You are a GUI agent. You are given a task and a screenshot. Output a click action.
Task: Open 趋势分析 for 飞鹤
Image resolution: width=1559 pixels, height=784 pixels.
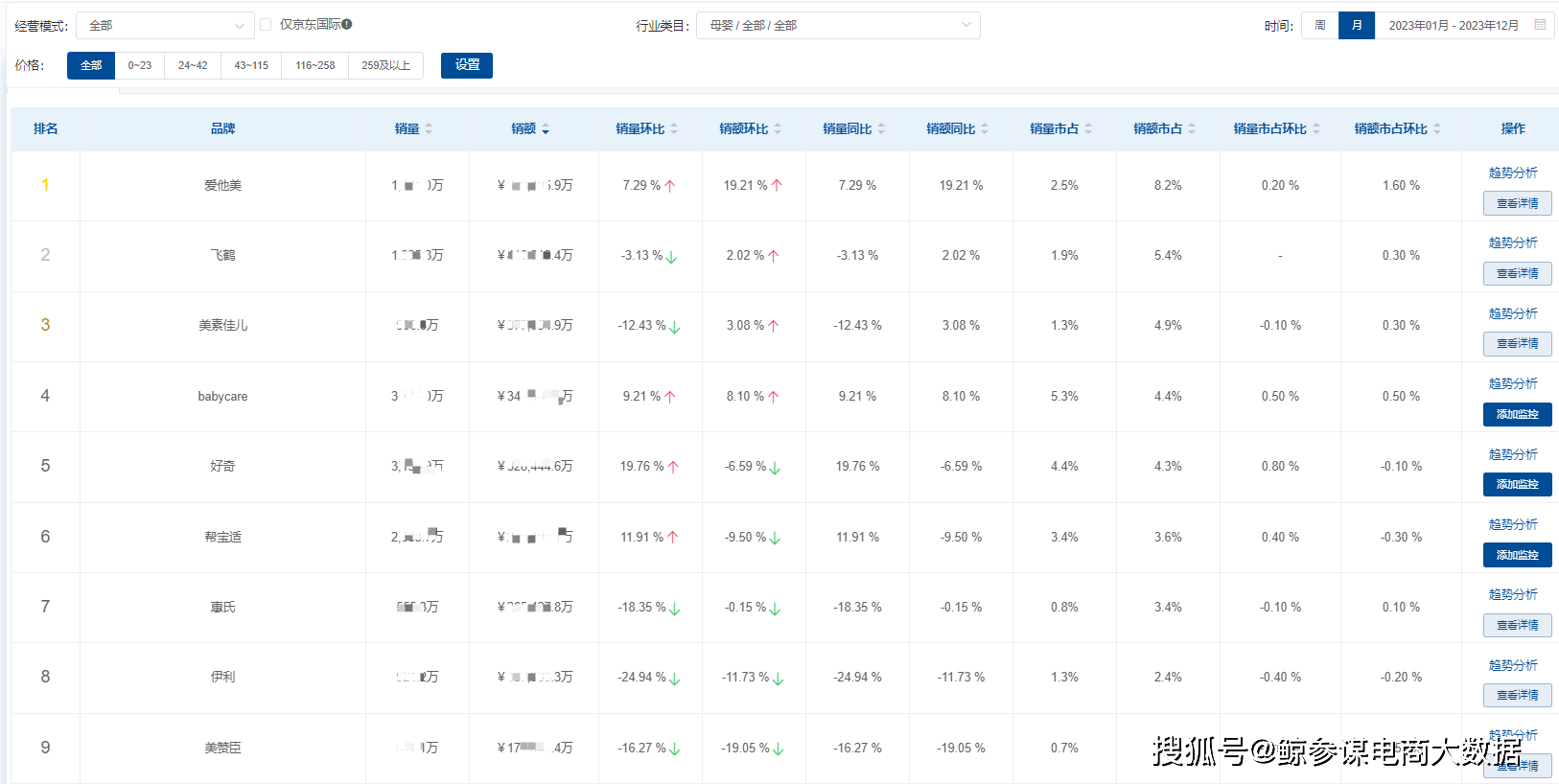tap(1513, 242)
